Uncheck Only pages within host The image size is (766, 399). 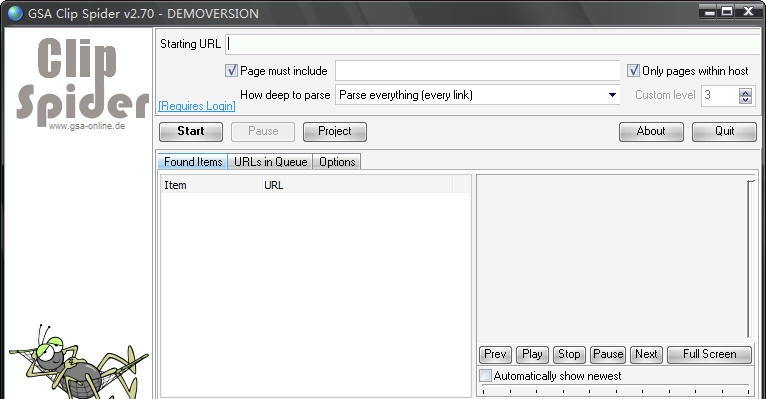click(633, 71)
